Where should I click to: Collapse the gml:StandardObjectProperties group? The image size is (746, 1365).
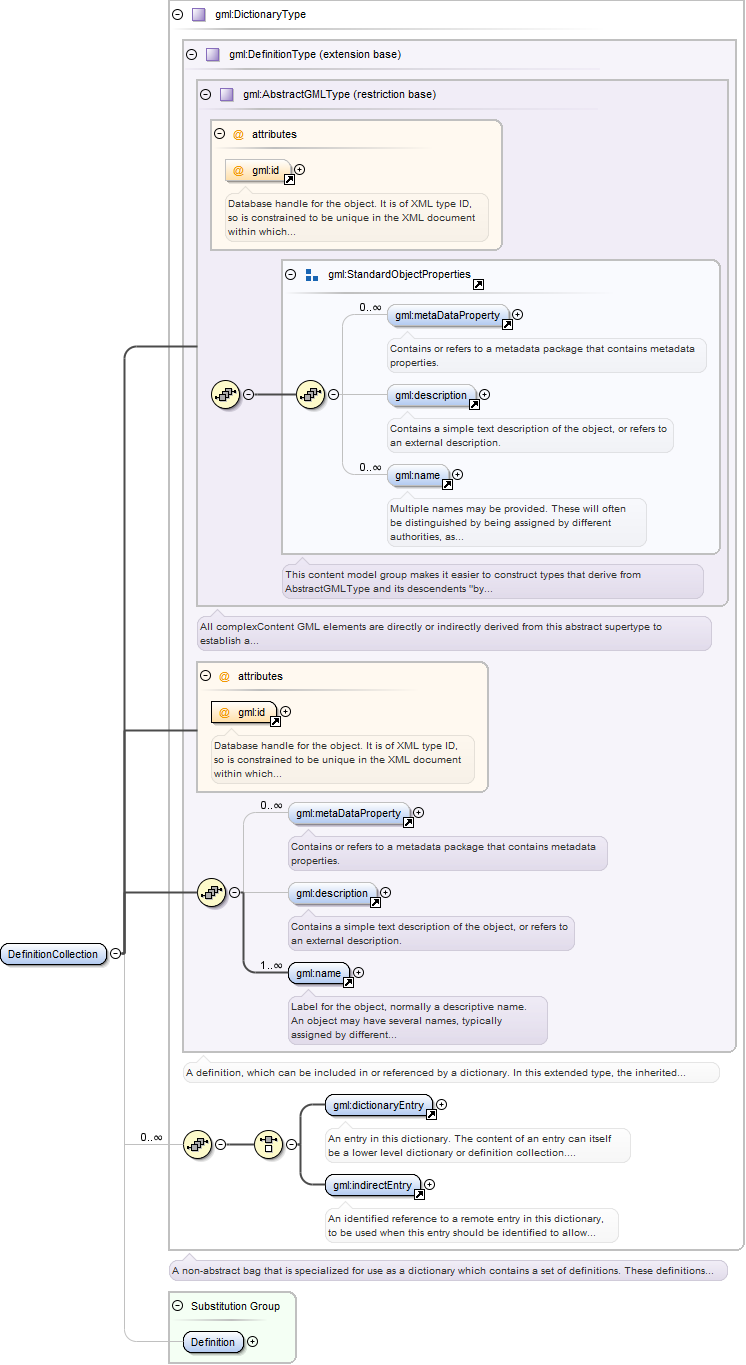pos(291,274)
